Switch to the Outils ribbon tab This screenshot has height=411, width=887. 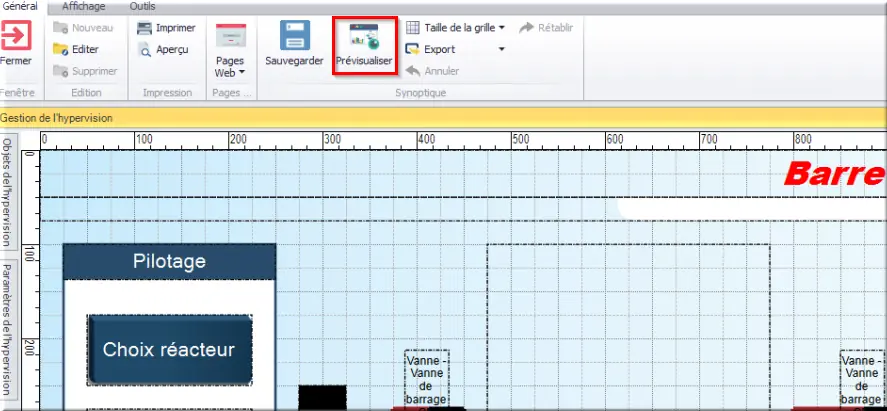(x=143, y=7)
